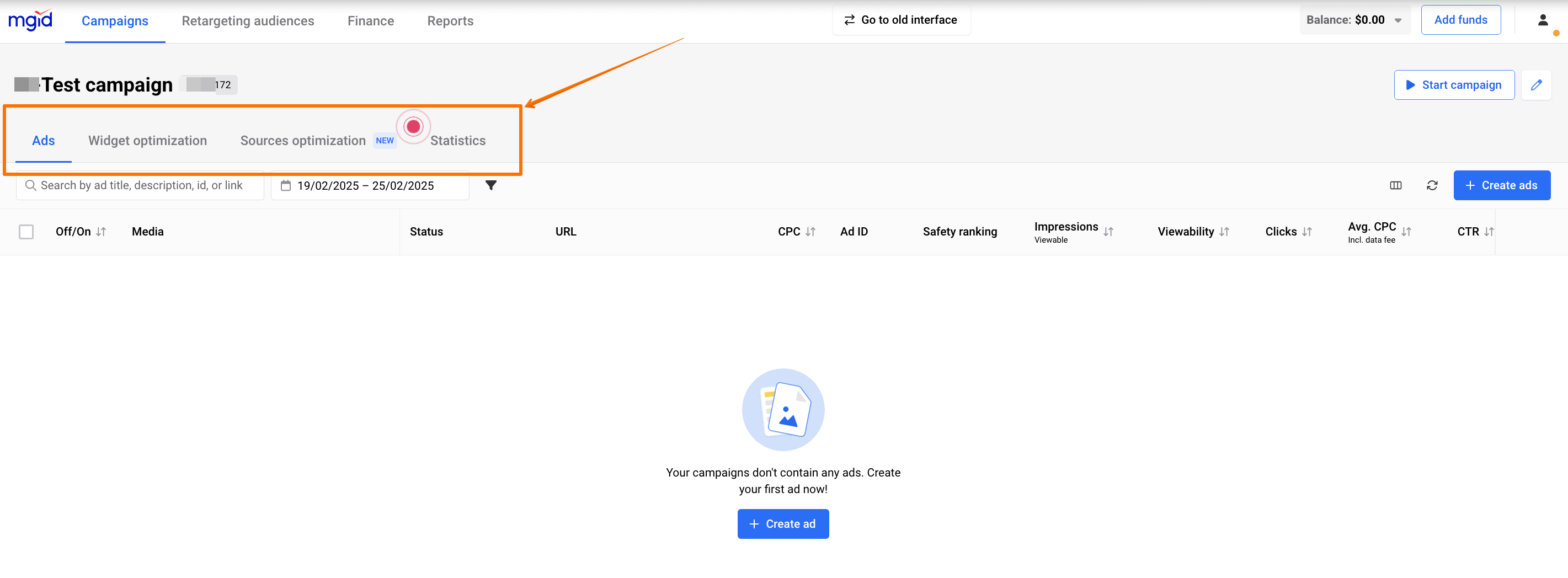This screenshot has width=1568, height=578.
Task: Switch to the Widget optimization tab
Action: pos(147,141)
